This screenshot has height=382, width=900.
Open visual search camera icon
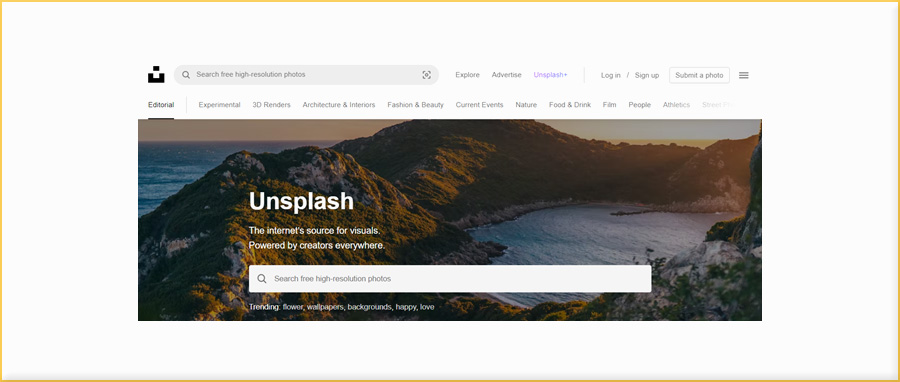coord(426,75)
